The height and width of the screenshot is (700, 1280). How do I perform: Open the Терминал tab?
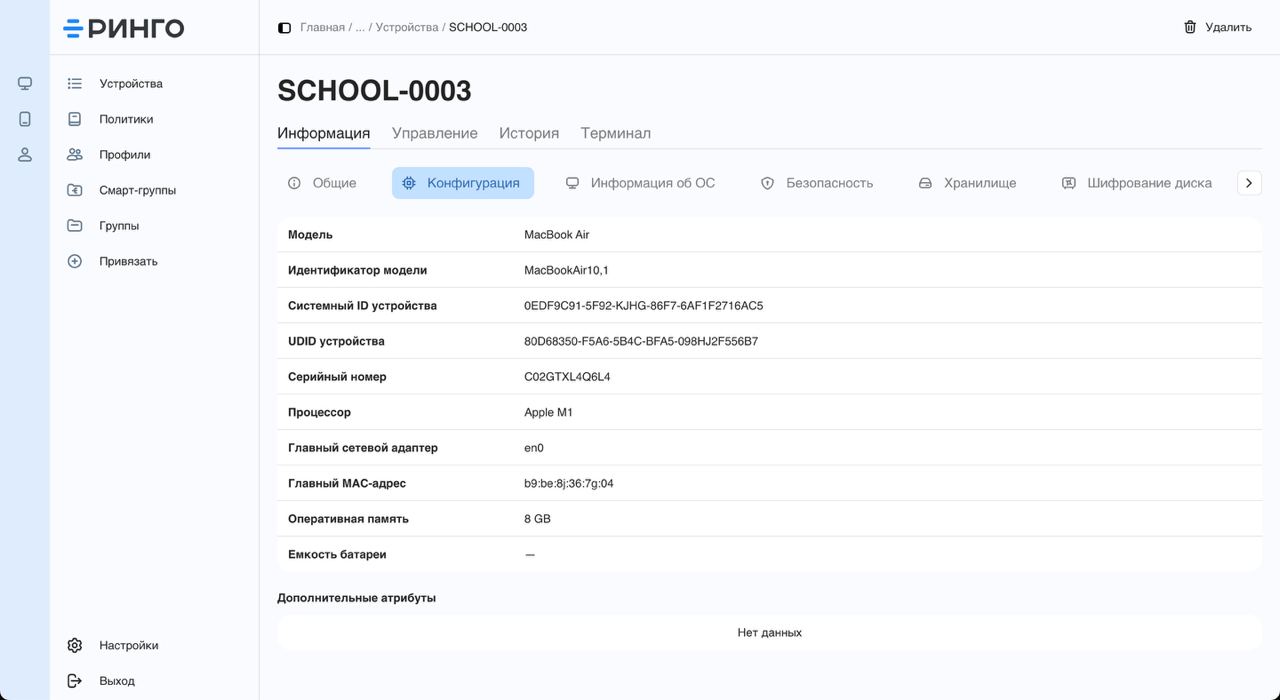pyautogui.click(x=615, y=132)
